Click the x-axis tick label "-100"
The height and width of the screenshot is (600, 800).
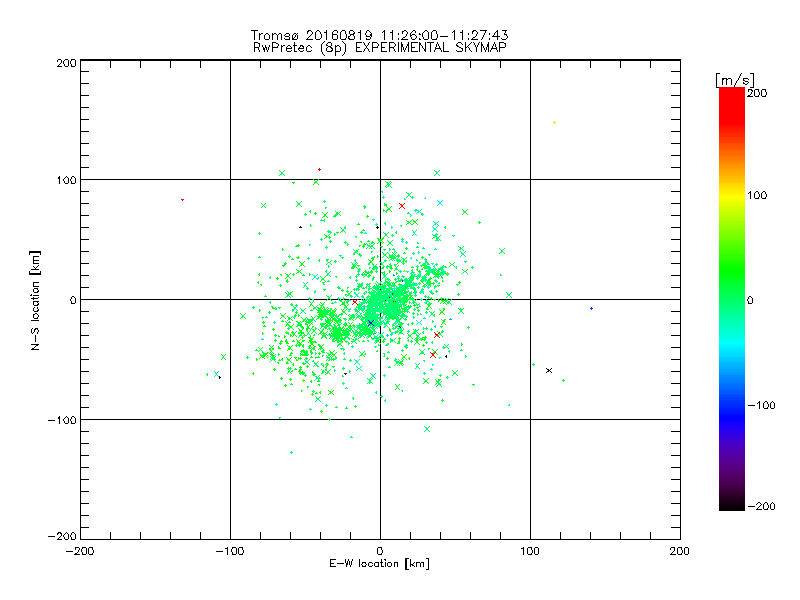(230, 551)
